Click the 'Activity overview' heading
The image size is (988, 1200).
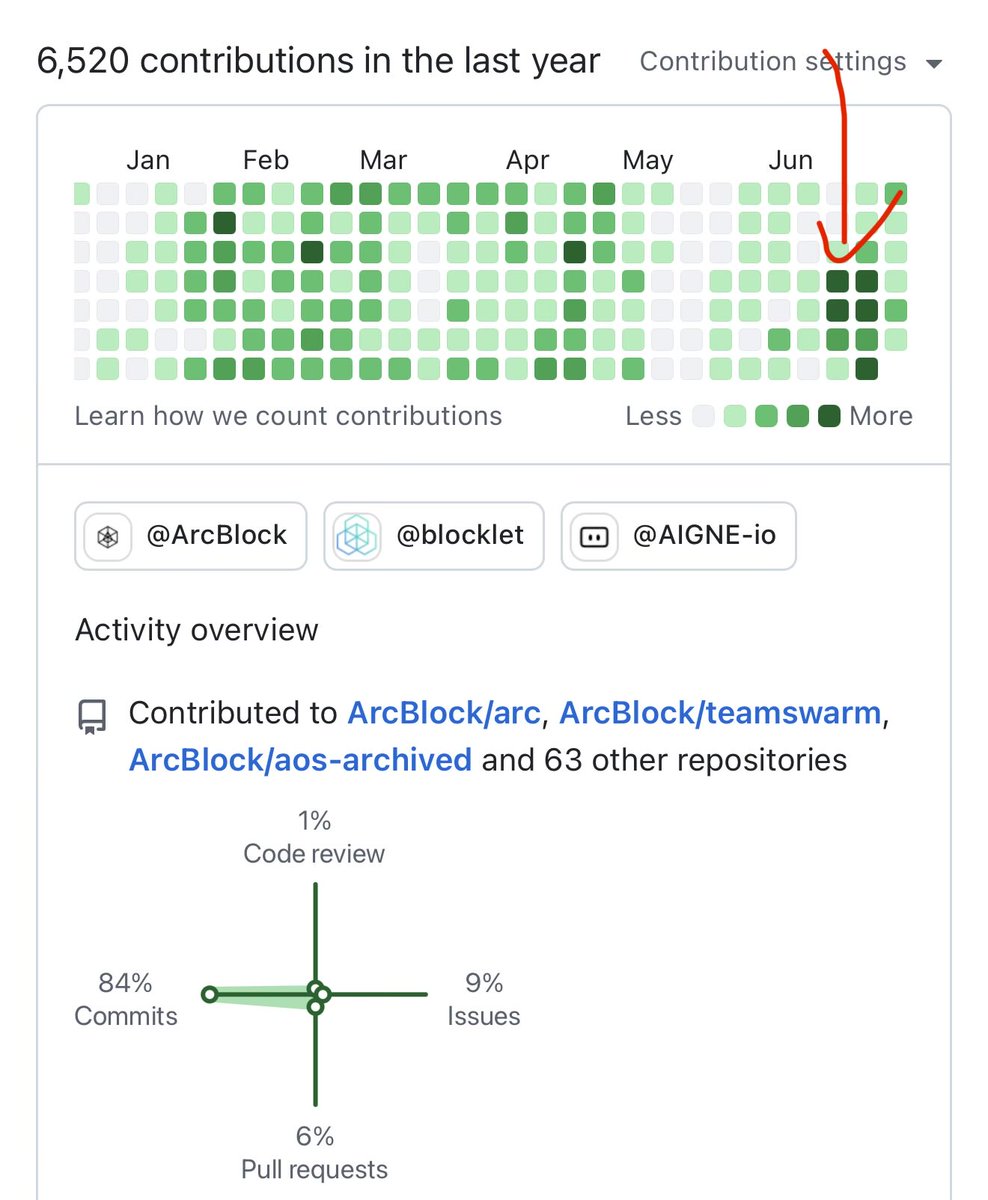[197, 630]
